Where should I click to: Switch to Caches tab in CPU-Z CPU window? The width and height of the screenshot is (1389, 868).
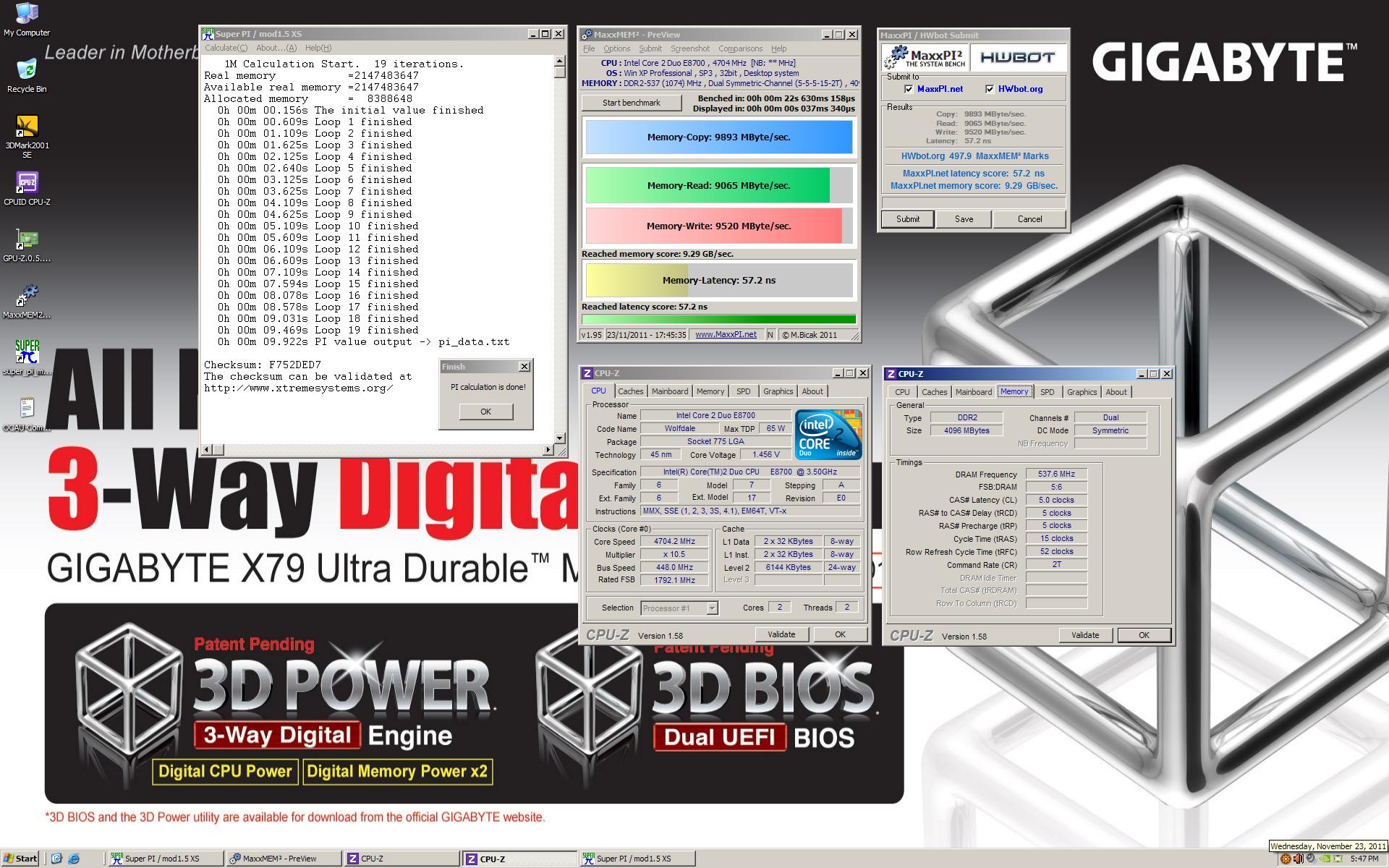tap(630, 391)
